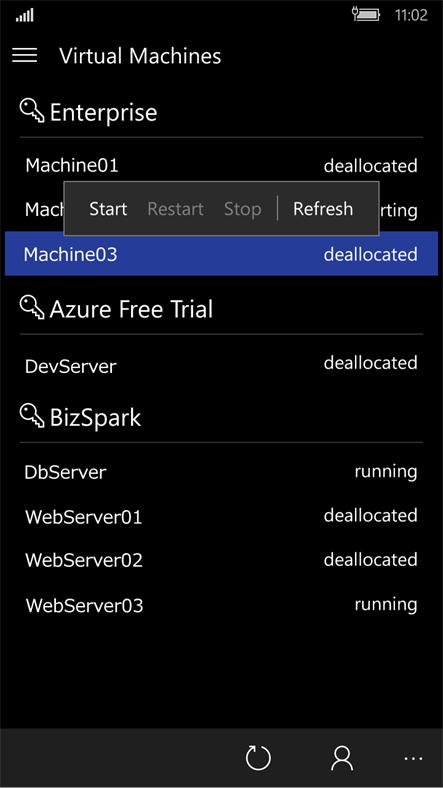Open the user account icon
This screenshot has width=443, height=788.
(x=342, y=758)
